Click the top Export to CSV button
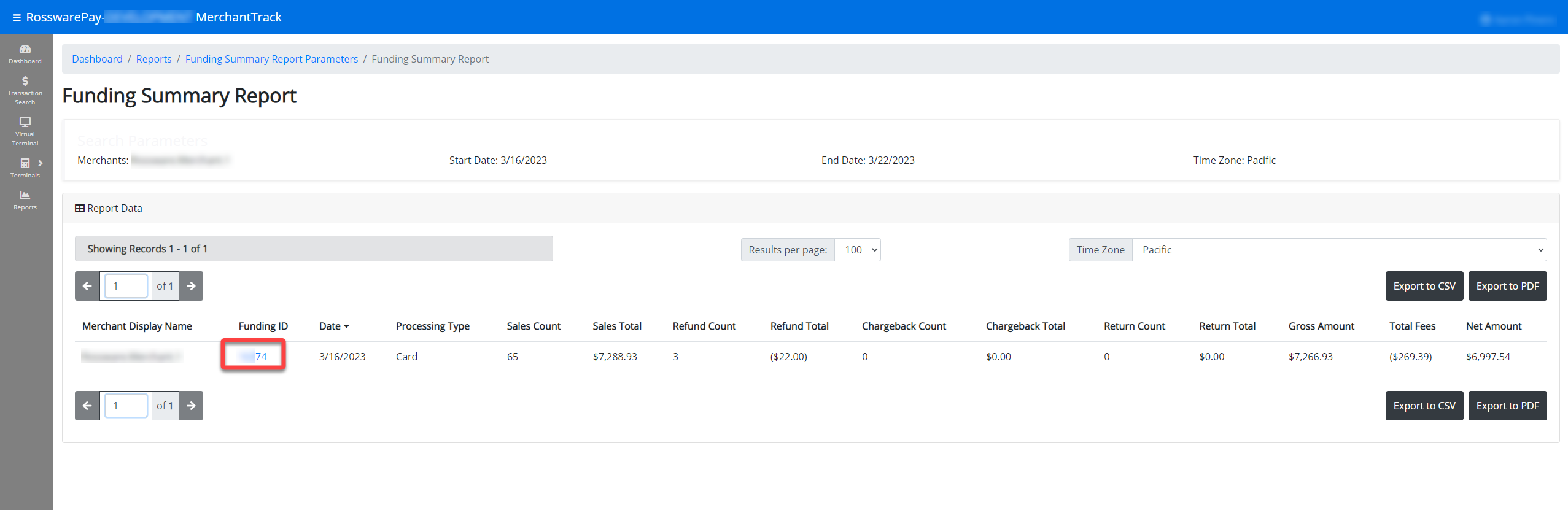 [x=1424, y=286]
